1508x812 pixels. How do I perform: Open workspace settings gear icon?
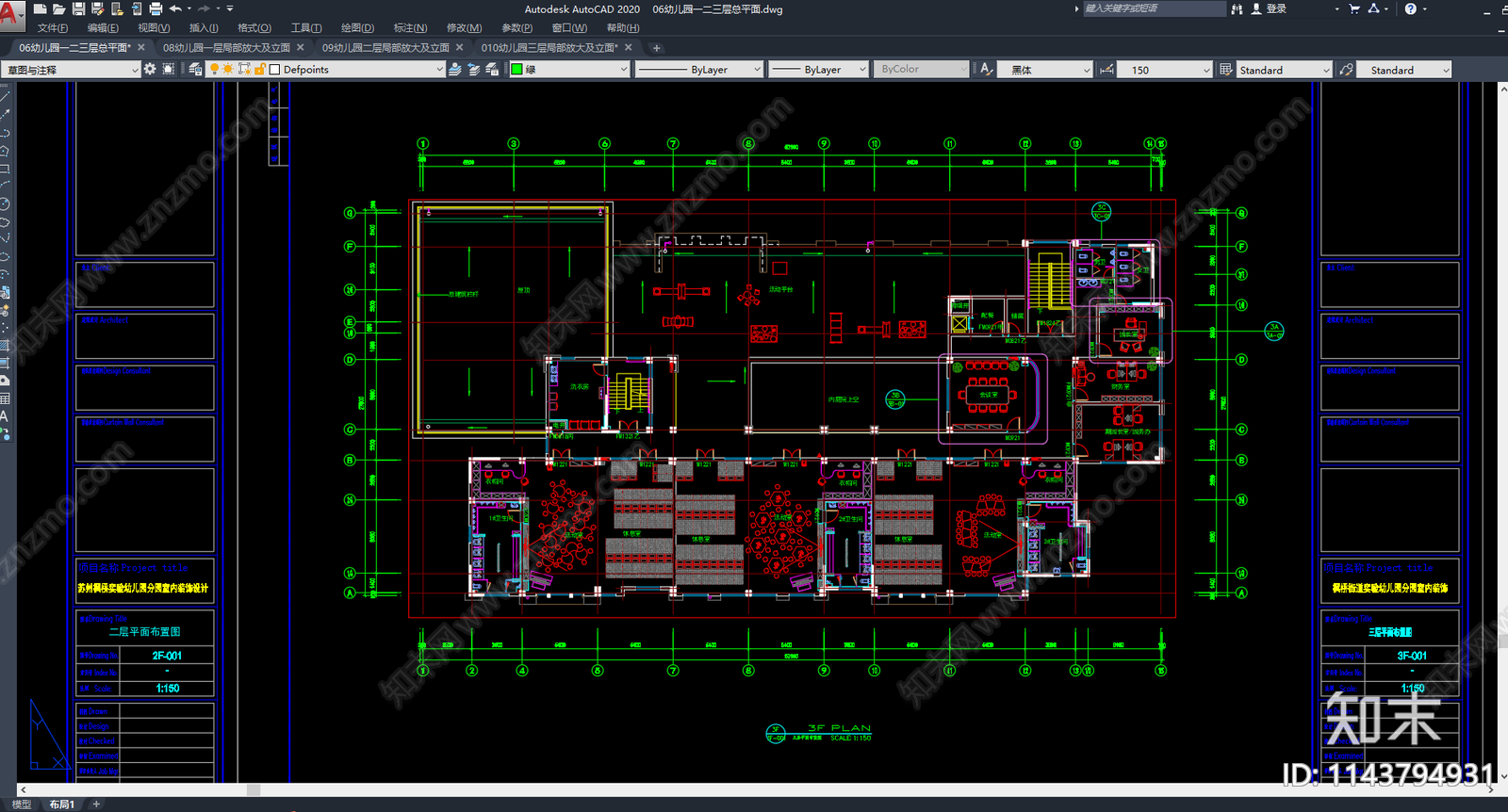point(150,70)
